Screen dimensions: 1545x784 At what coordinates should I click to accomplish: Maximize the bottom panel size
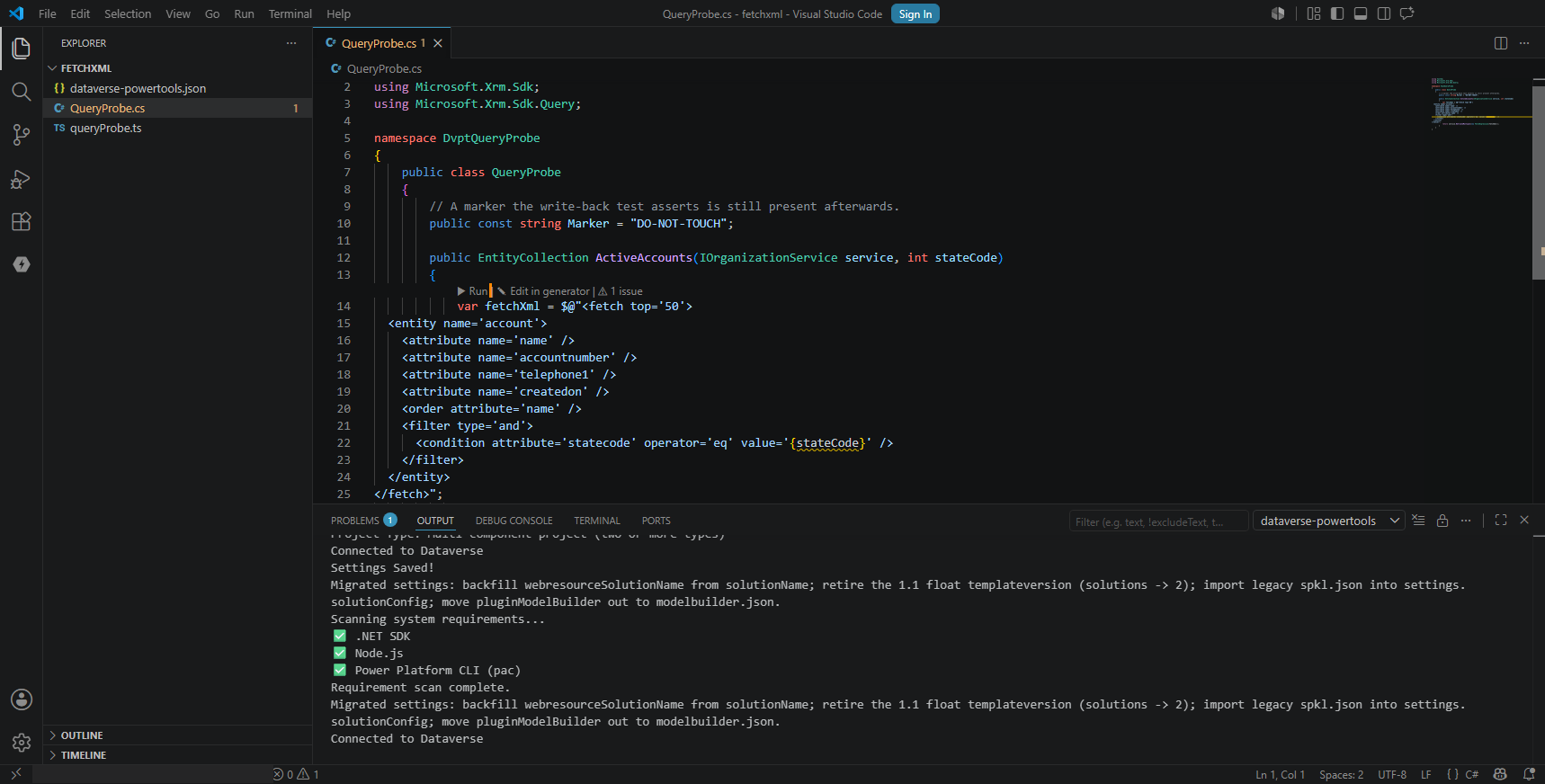coord(1501,521)
